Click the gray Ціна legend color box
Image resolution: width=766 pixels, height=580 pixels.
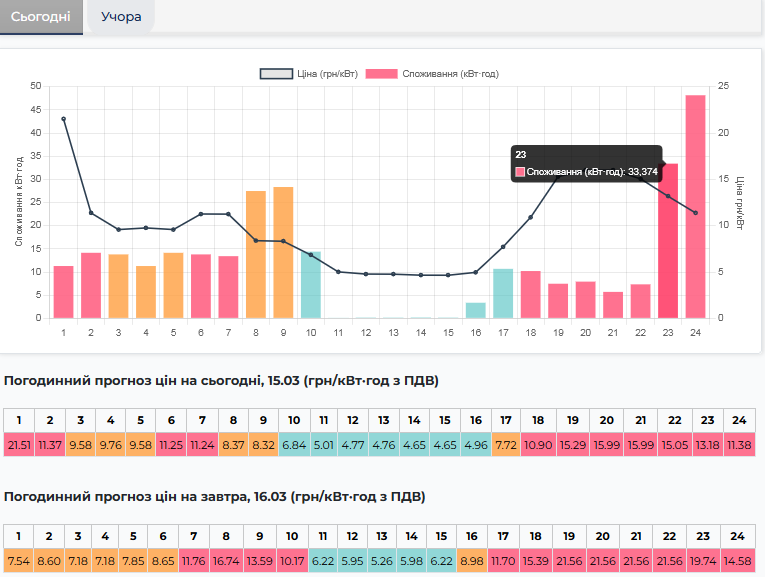point(276,74)
